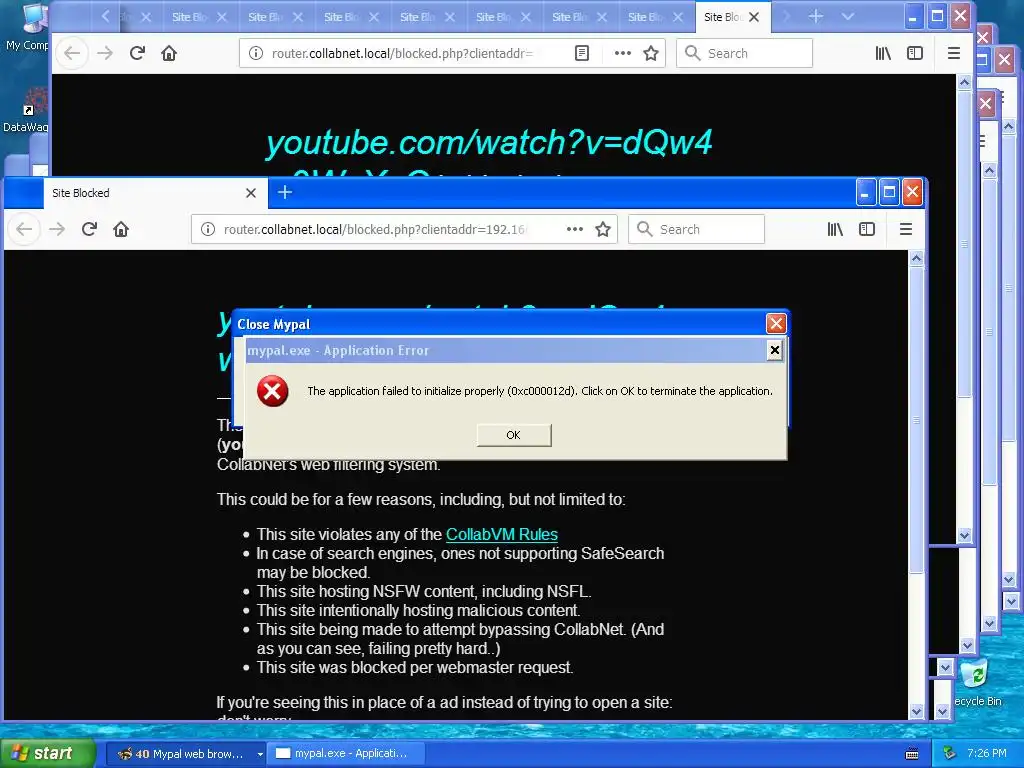
Task: Open hamburger menu in the rear browser window
Action: [x=953, y=54]
